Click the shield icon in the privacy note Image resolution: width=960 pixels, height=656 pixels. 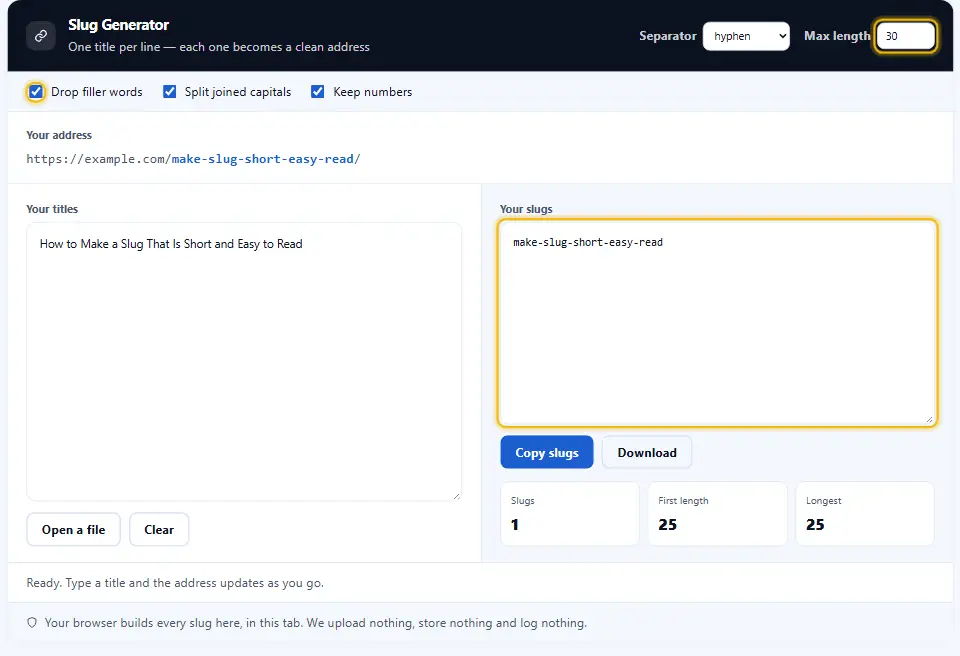[x=32, y=623]
